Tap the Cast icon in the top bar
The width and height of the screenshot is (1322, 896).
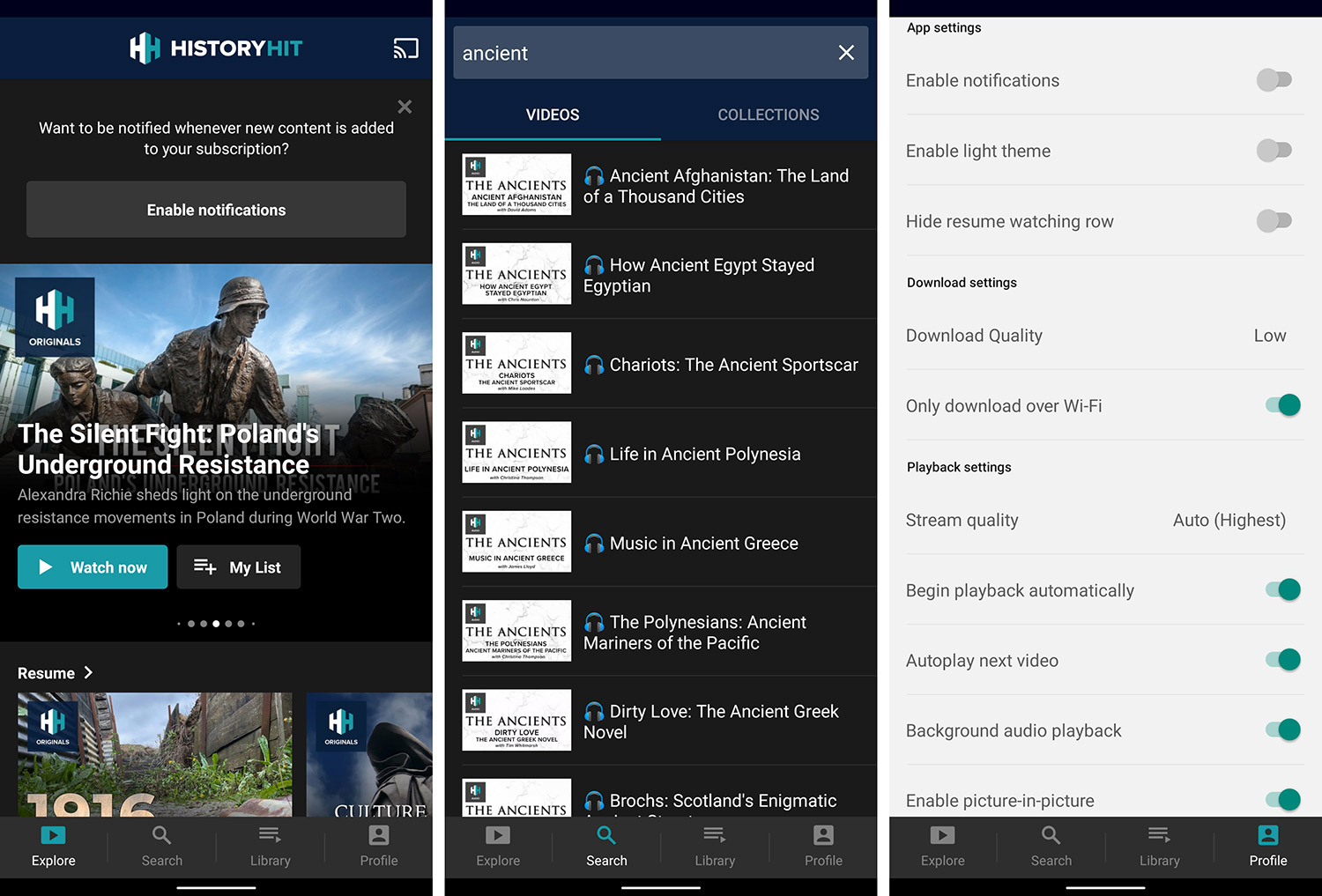click(x=405, y=48)
